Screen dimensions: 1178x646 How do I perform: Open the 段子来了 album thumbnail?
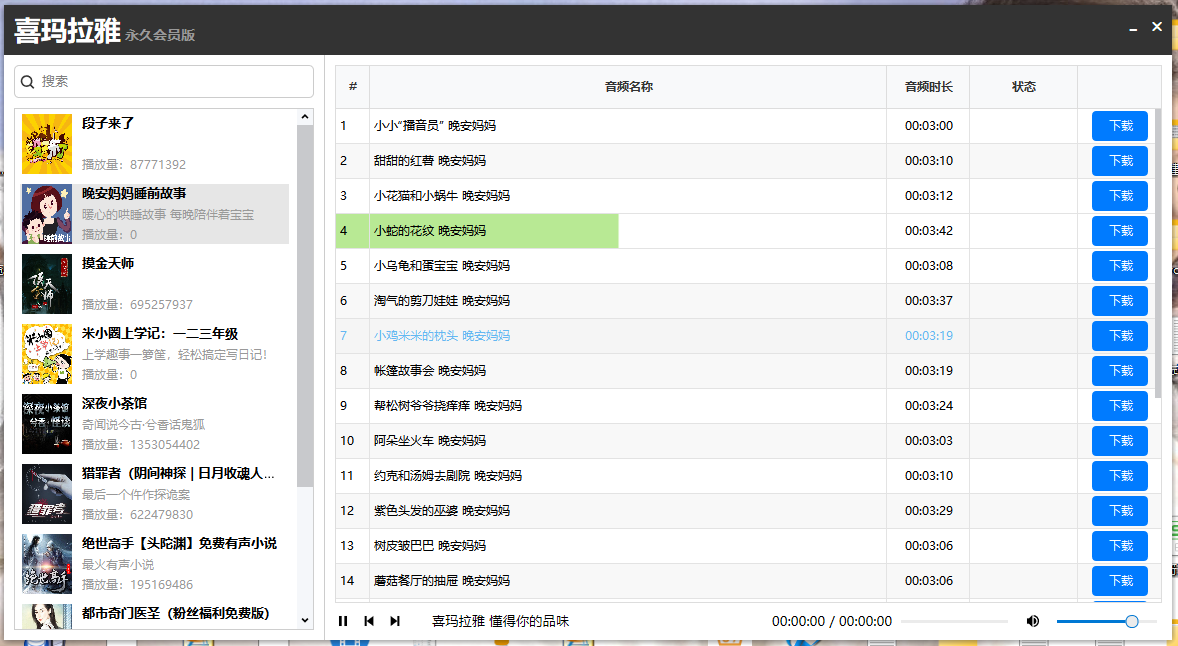tap(47, 144)
